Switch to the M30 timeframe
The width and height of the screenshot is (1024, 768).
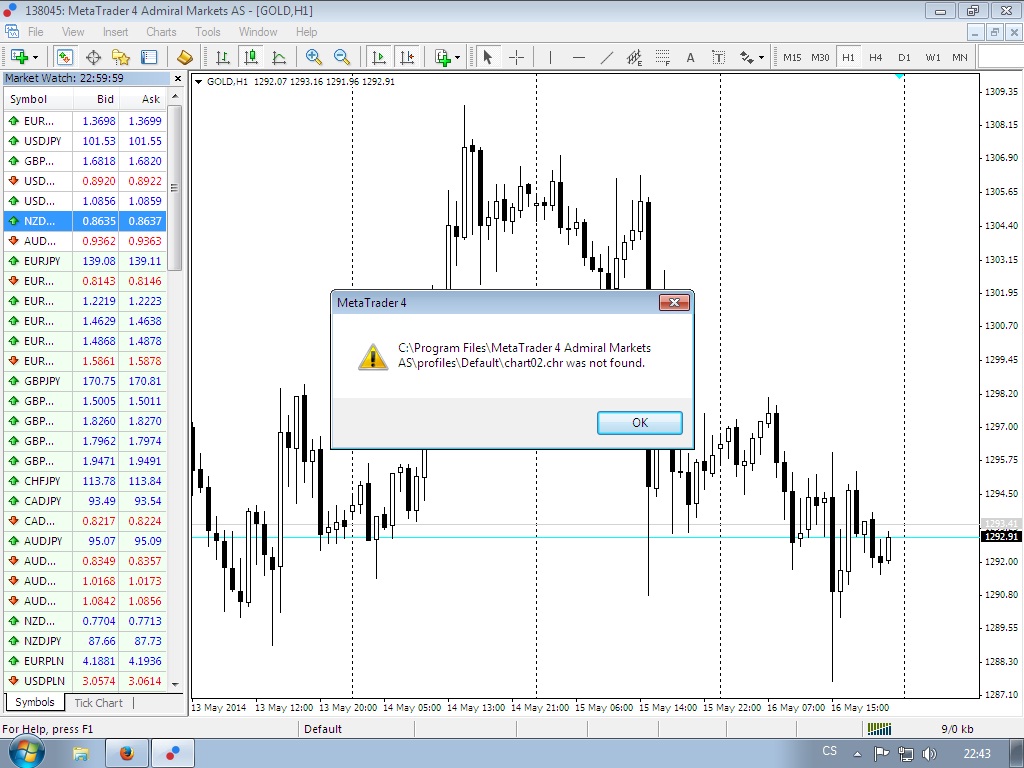pos(820,57)
